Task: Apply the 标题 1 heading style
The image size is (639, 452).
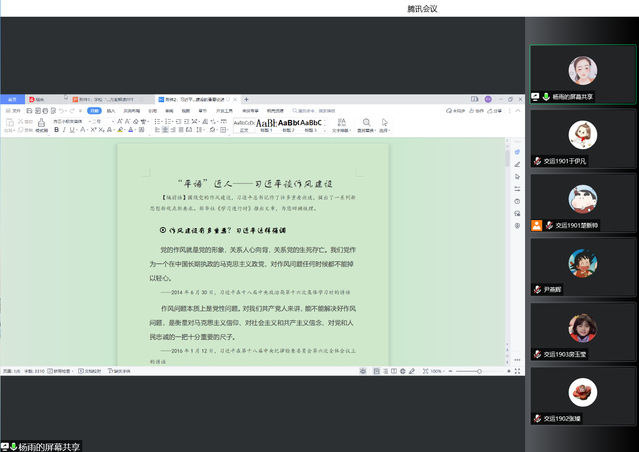Action: click(267, 124)
